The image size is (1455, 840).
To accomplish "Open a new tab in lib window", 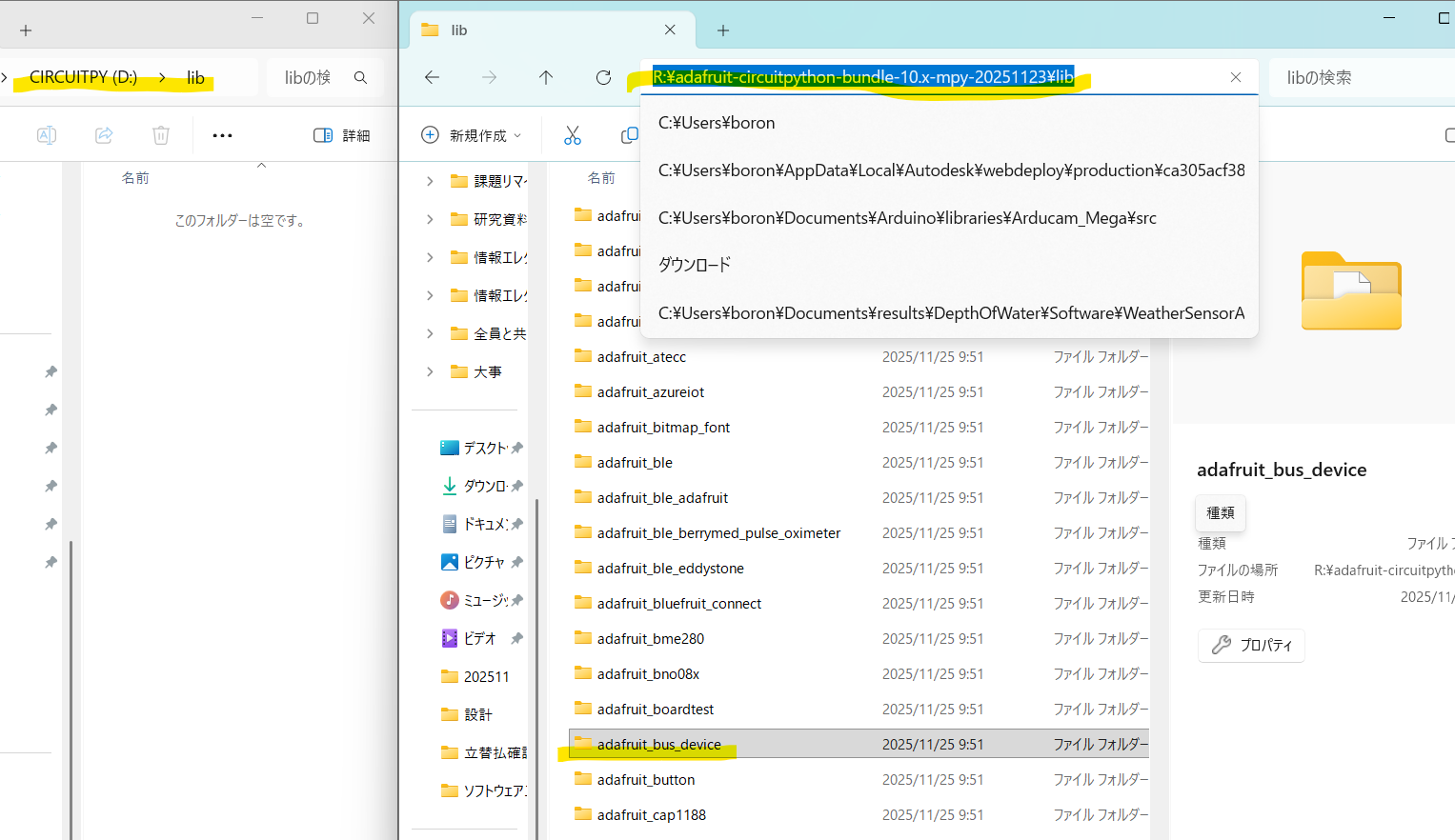I will click(723, 30).
